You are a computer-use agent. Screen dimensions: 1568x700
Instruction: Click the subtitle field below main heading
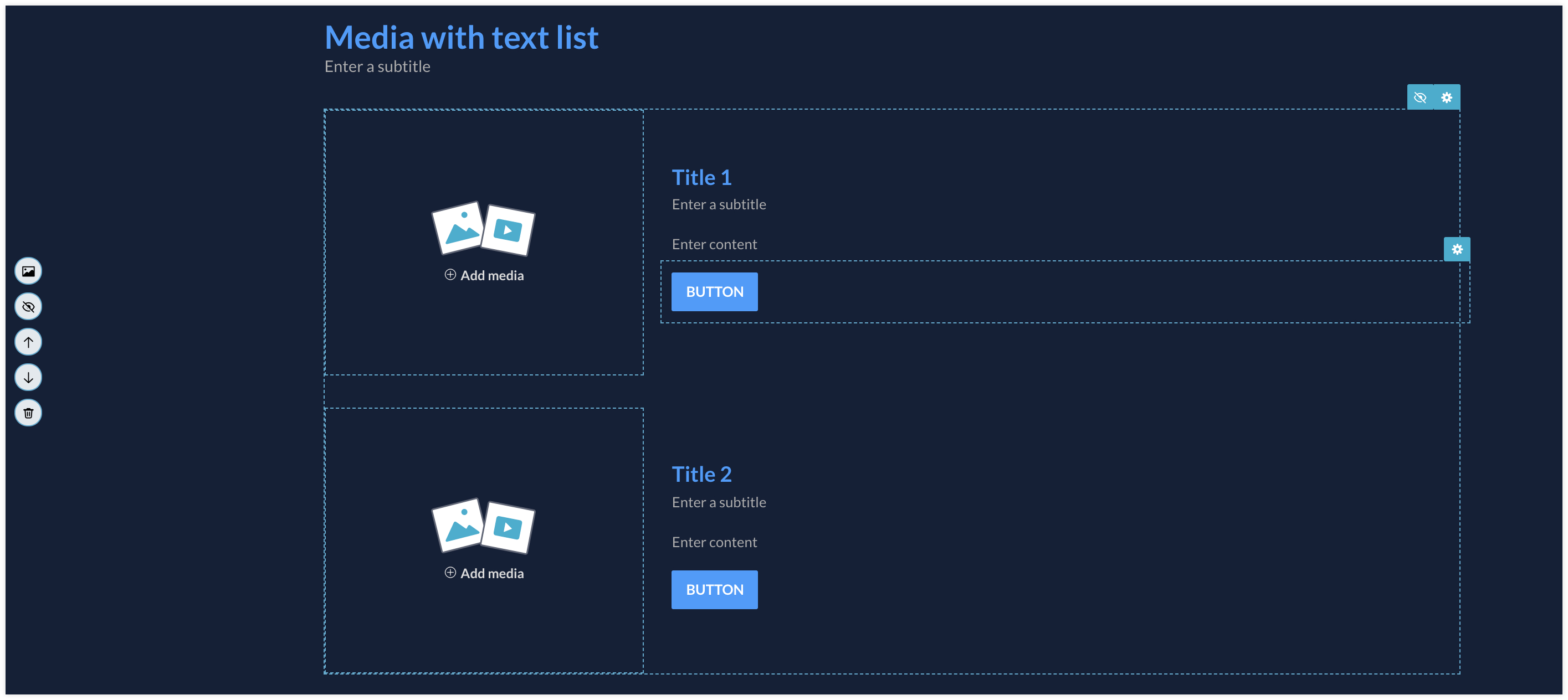(377, 67)
